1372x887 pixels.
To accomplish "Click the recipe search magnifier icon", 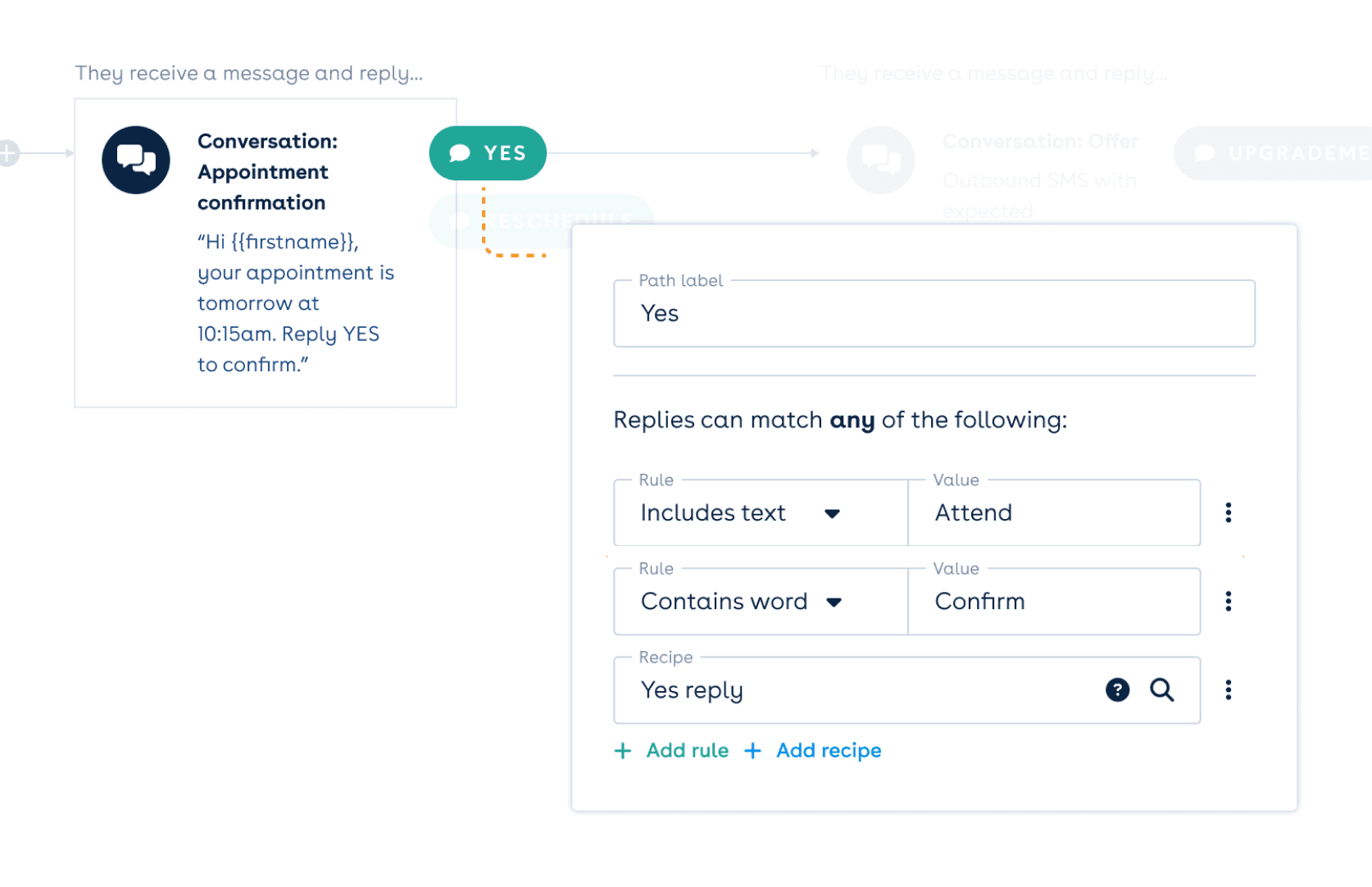I will coord(1161,690).
